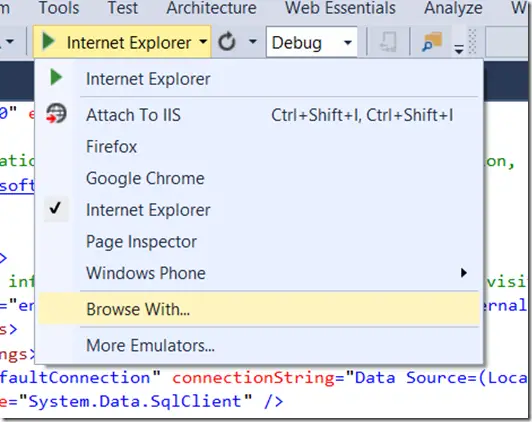Click the Attach To IIS globe icon
The width and height of the screenshot is (532, 422).
pyautogui.click(x=56, y=113)
